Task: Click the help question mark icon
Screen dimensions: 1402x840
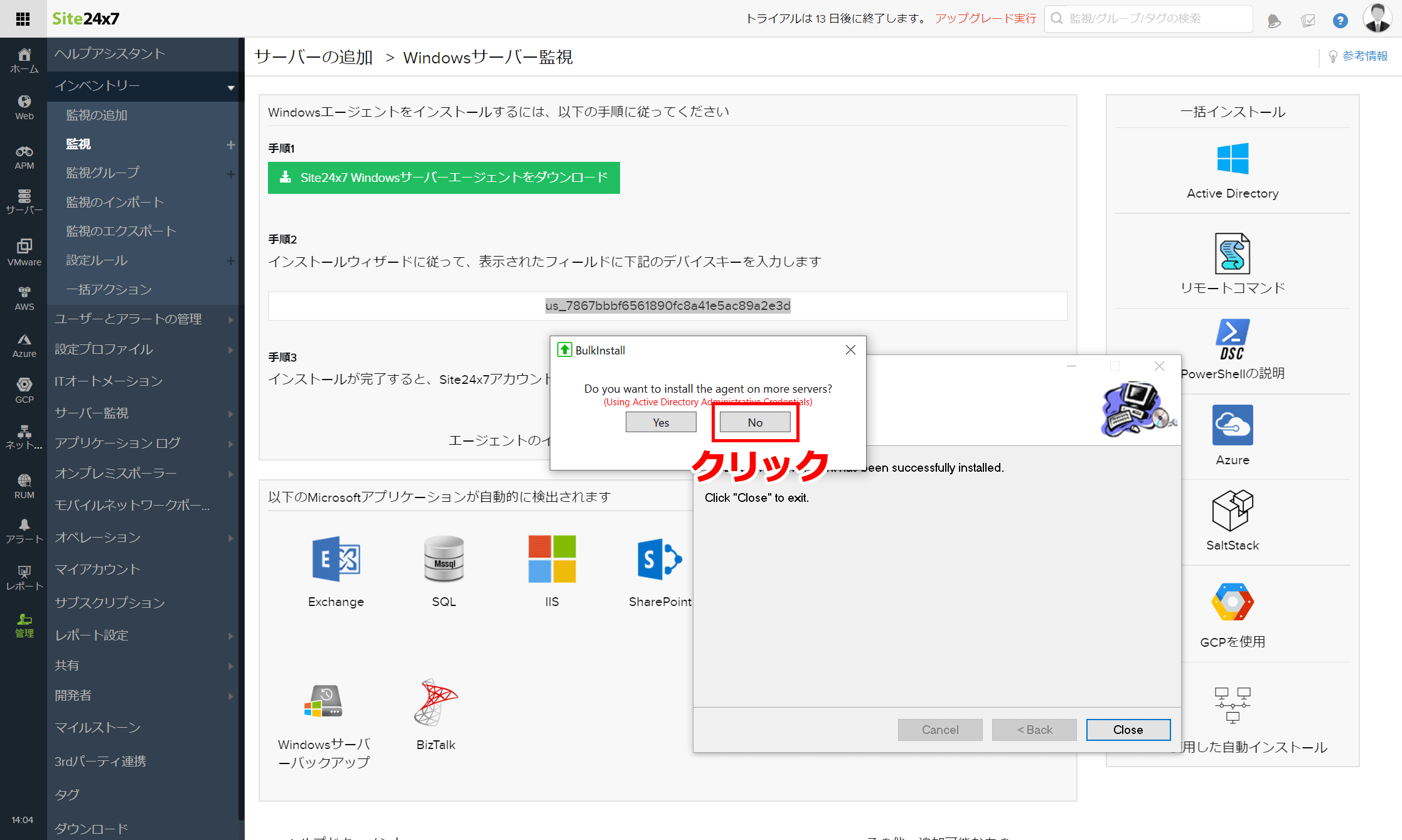Action: pyautogui.click(x=1340, y=20)
